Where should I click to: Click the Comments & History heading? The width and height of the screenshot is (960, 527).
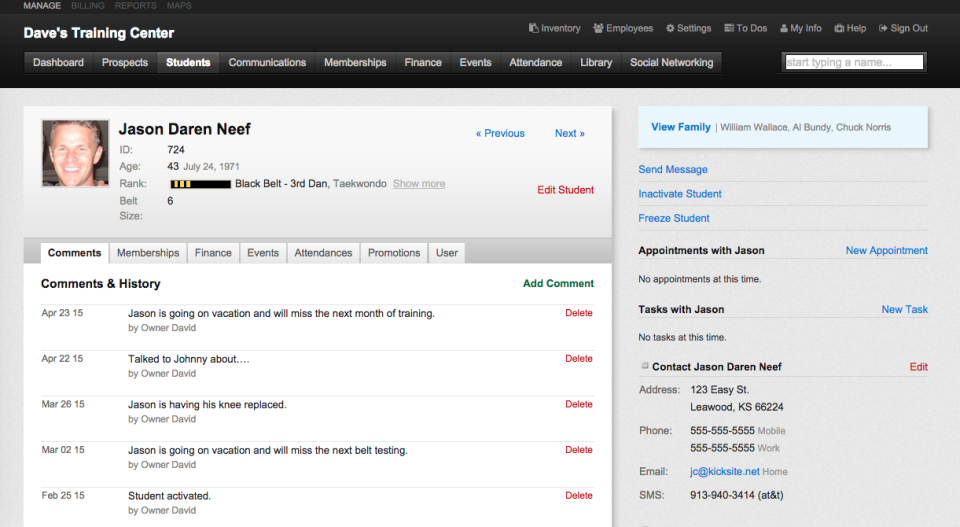tap(100, 284)
